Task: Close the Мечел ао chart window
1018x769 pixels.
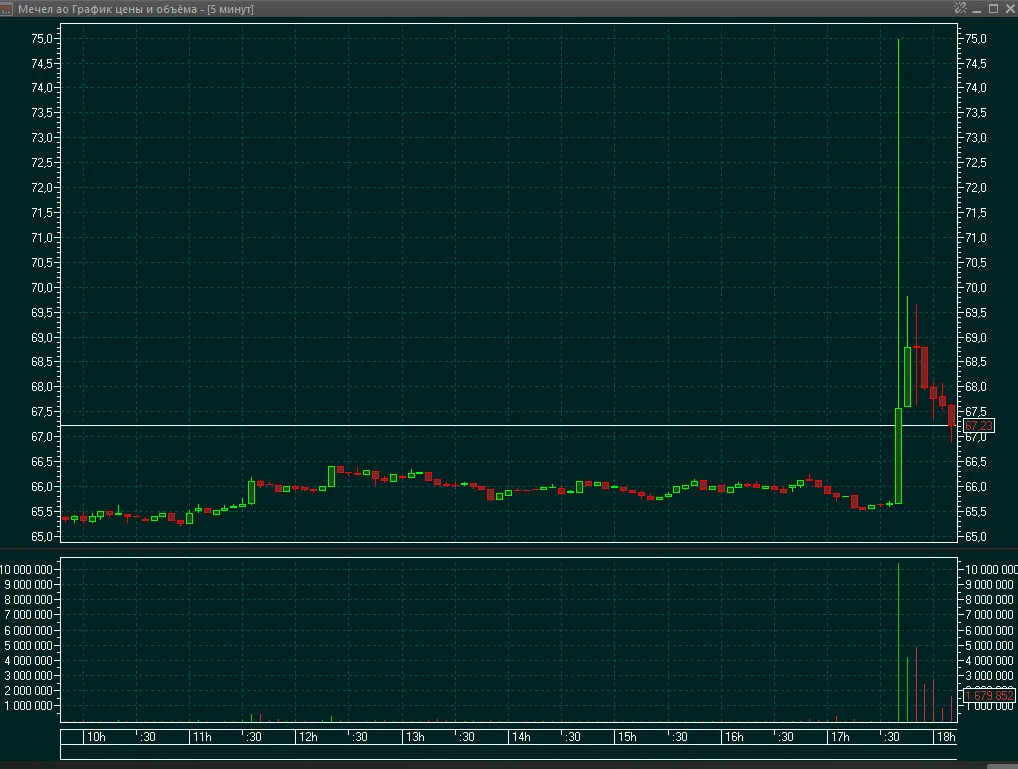Action: tap(1010, 8)
